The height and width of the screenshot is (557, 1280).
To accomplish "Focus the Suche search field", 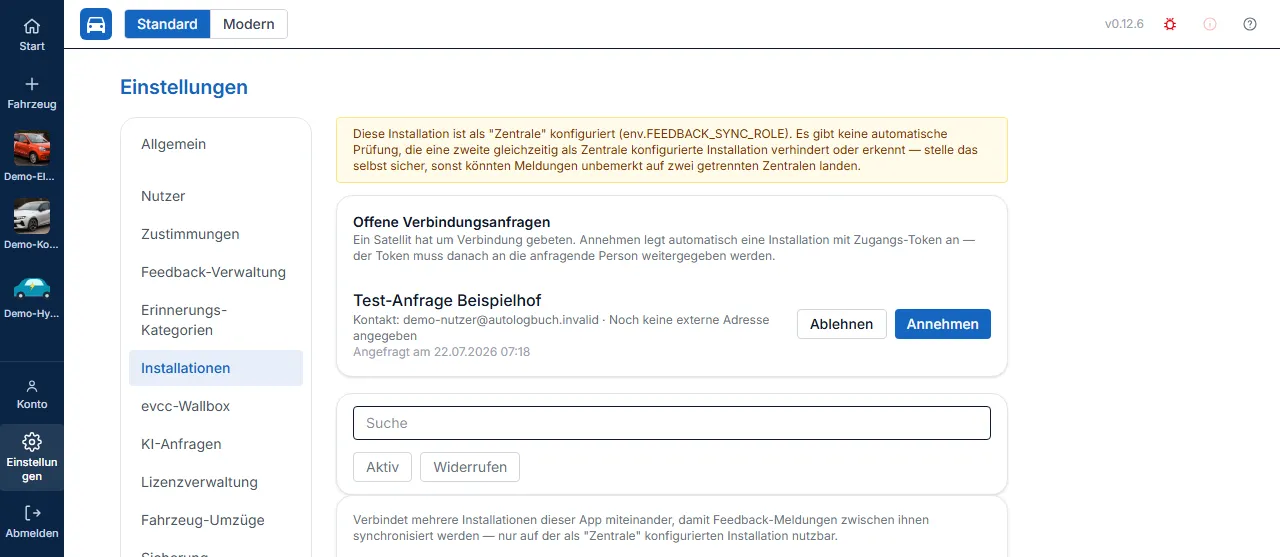I will click(672, 423).
